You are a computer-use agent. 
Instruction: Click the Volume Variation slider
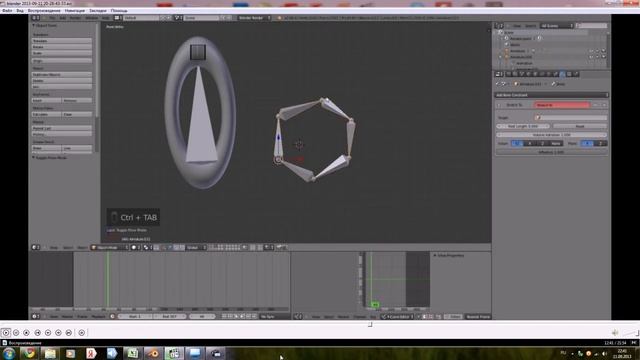click(551, 135)
